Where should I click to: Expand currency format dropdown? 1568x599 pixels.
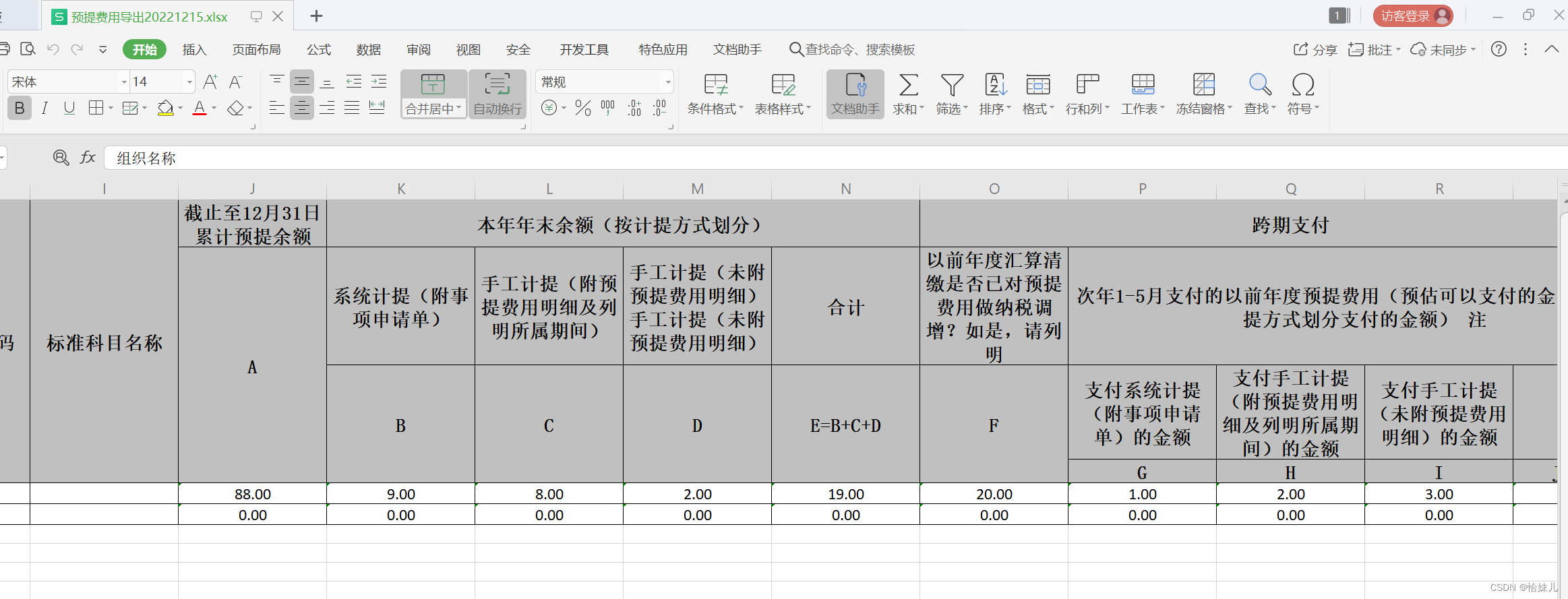tap(564, 108)
